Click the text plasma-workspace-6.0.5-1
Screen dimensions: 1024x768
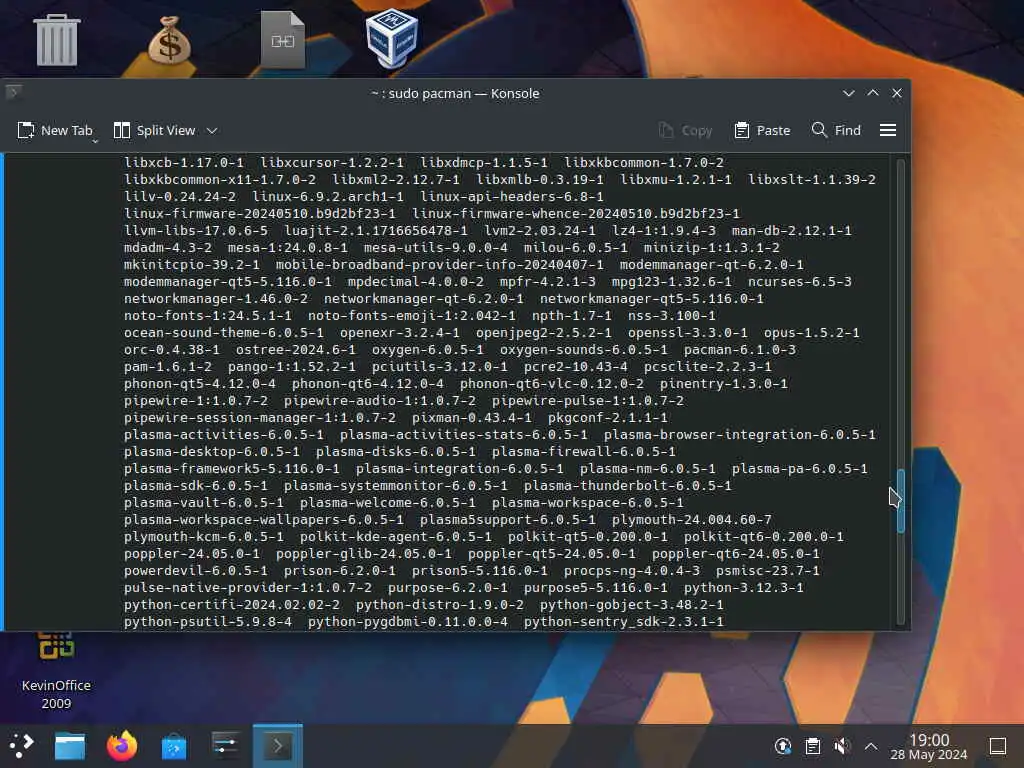click(x=588, y=502)
